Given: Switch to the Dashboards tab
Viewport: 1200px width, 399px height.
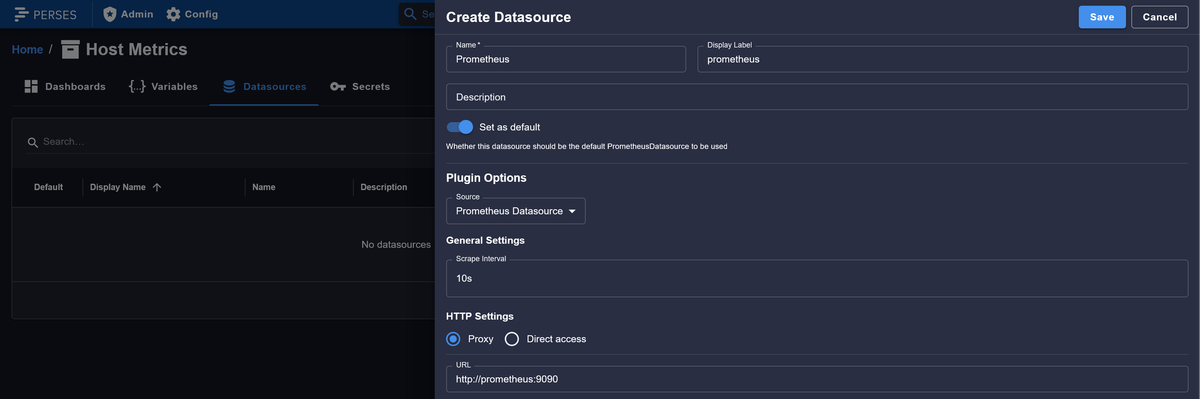Looking at the screenshot, I should click(64, 87).
